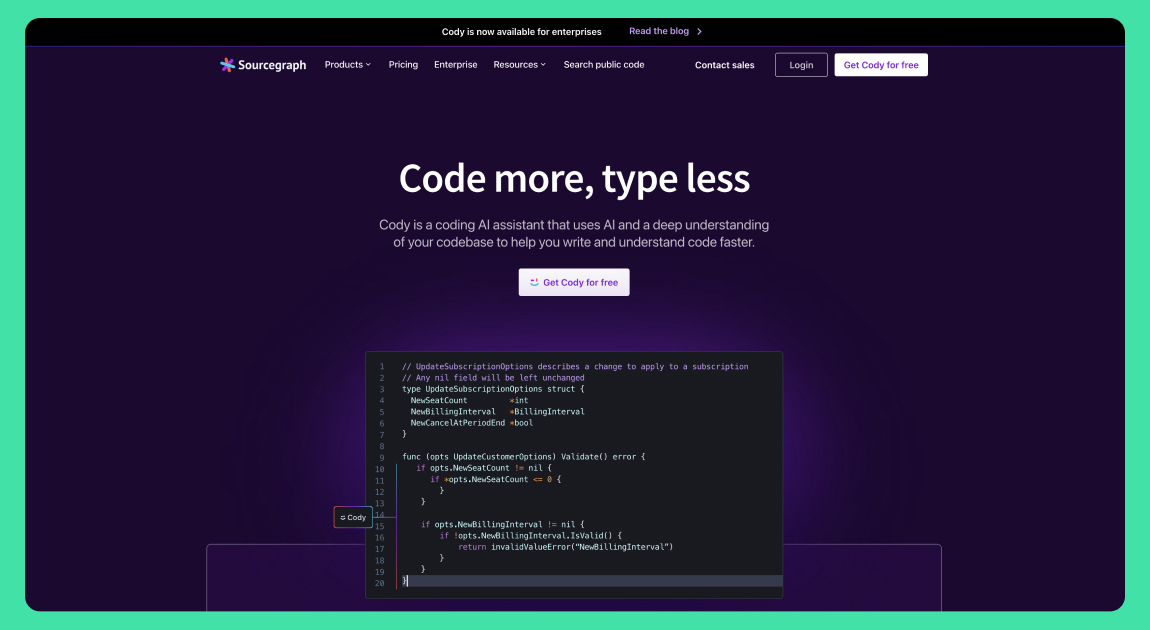The image size is (1150, 630).
Task: Click line number 20 in the editor gutter
Action: (380, 582)
